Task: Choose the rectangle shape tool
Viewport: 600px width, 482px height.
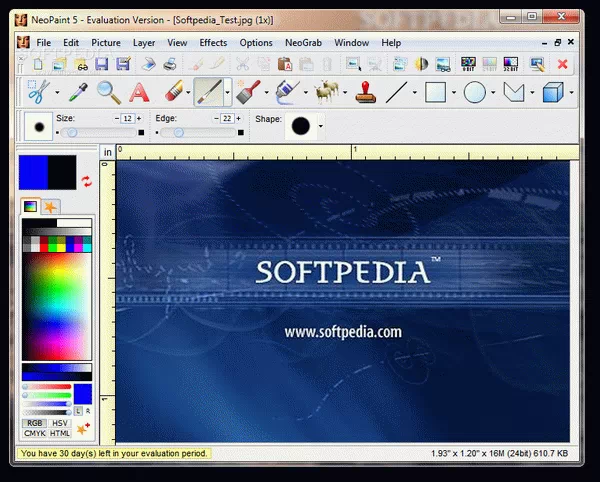Action: tap(435, 92)
